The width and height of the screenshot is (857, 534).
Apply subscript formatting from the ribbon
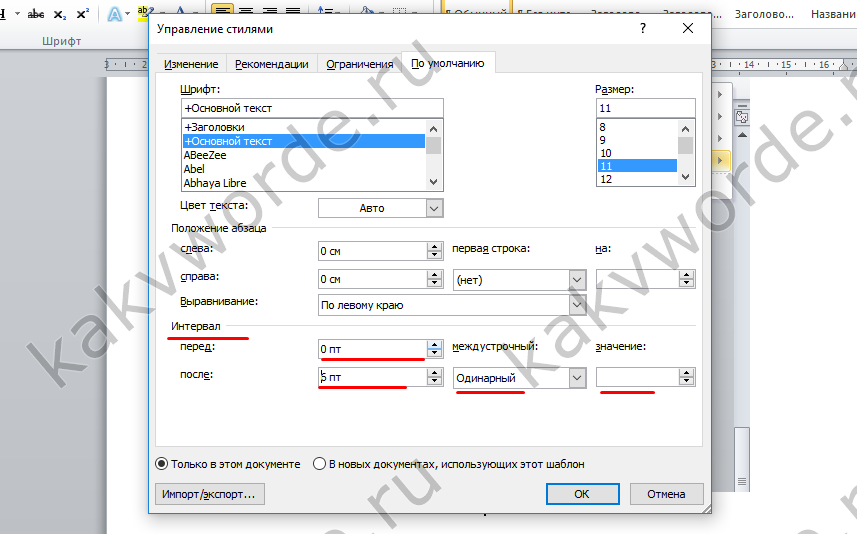[59, 14]
